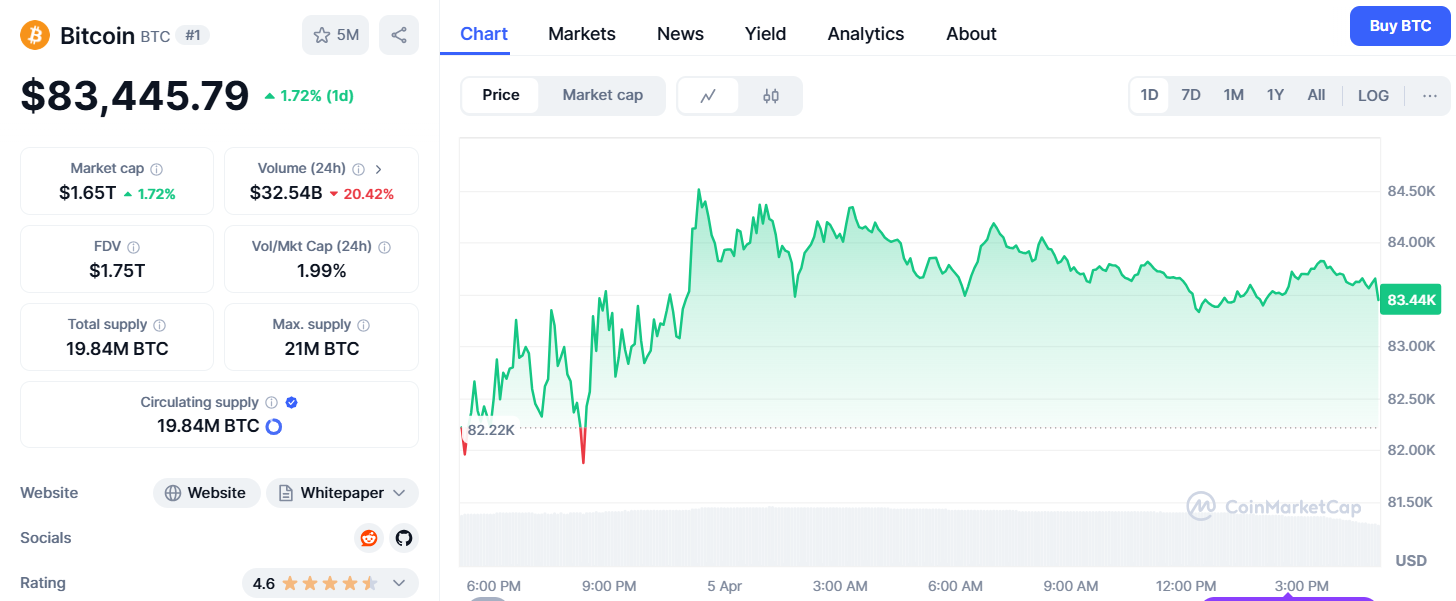Click the 21M BTC max supply value
This screenshot has width=1456, height=601.
(322, 349)
